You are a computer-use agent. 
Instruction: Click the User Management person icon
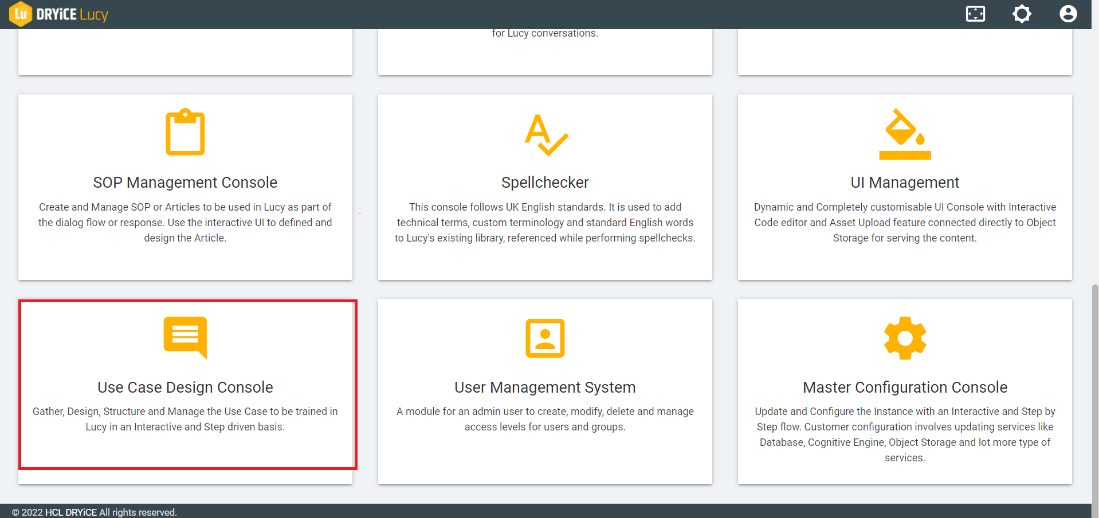coord(545,338)
